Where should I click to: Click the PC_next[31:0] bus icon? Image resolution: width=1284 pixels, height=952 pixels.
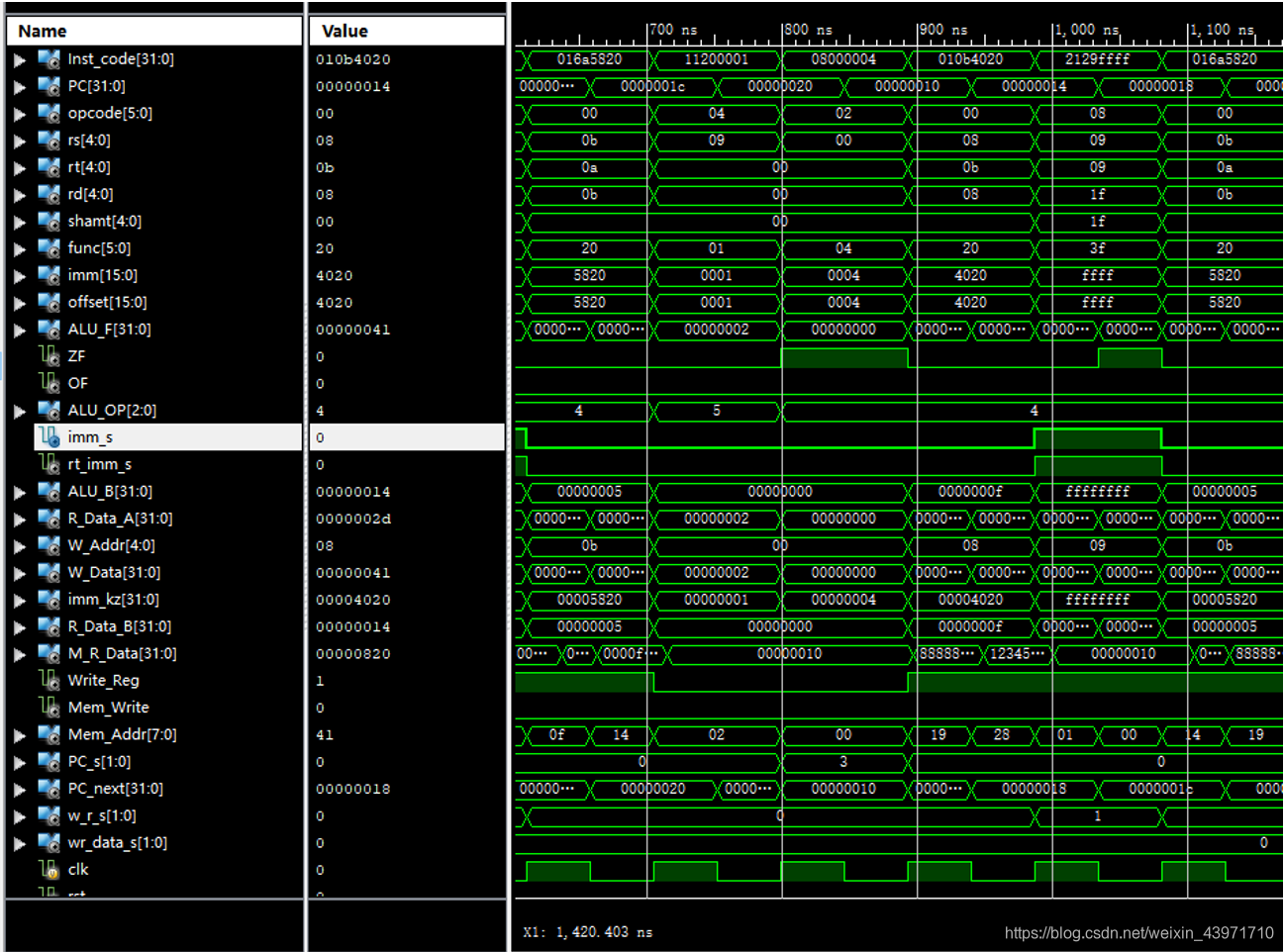(49, 789)
